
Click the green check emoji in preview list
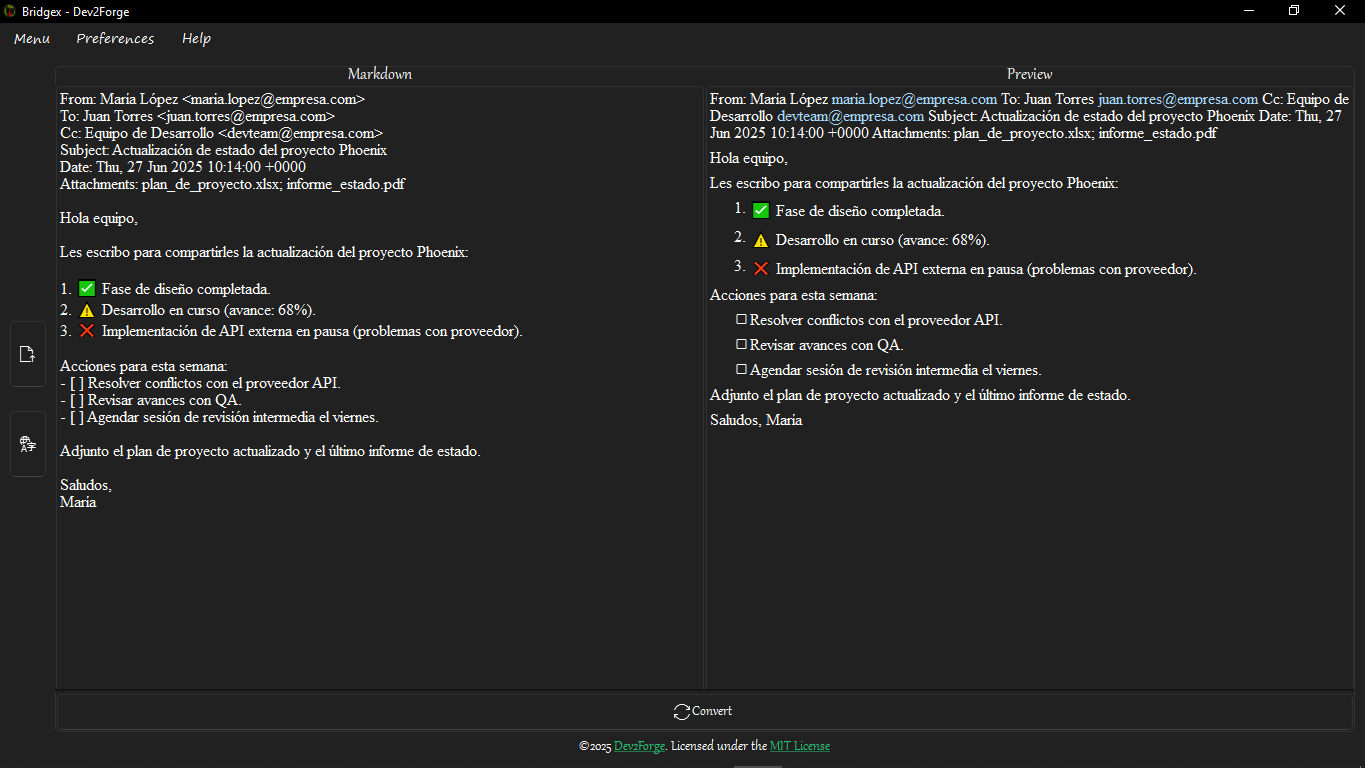(761, 211)
